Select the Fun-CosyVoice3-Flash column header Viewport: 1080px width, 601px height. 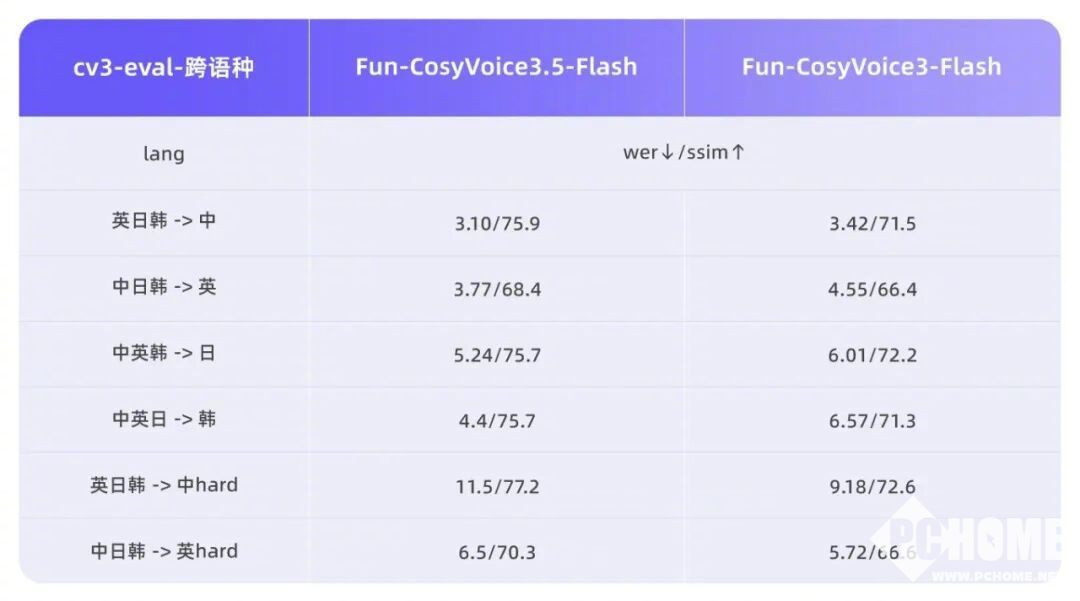(871, 67)
